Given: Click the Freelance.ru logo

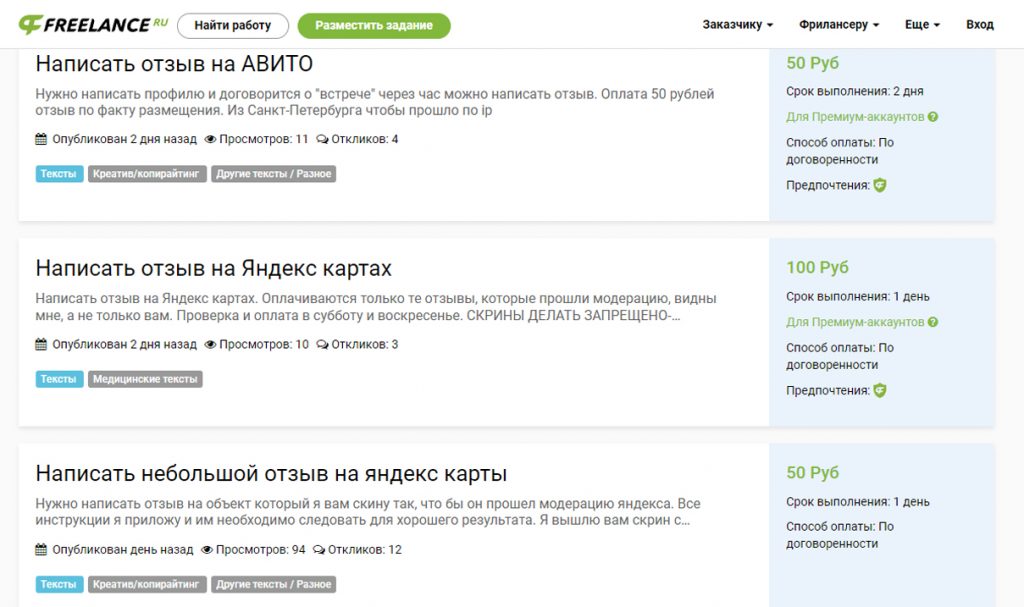Looking at the screenshot, I should click(x=92, y=25).
